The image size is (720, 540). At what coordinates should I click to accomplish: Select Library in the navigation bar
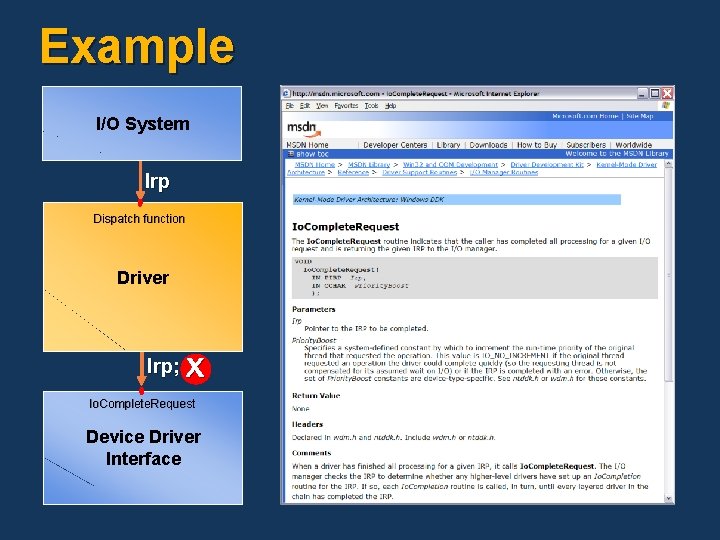click(448, 145)
